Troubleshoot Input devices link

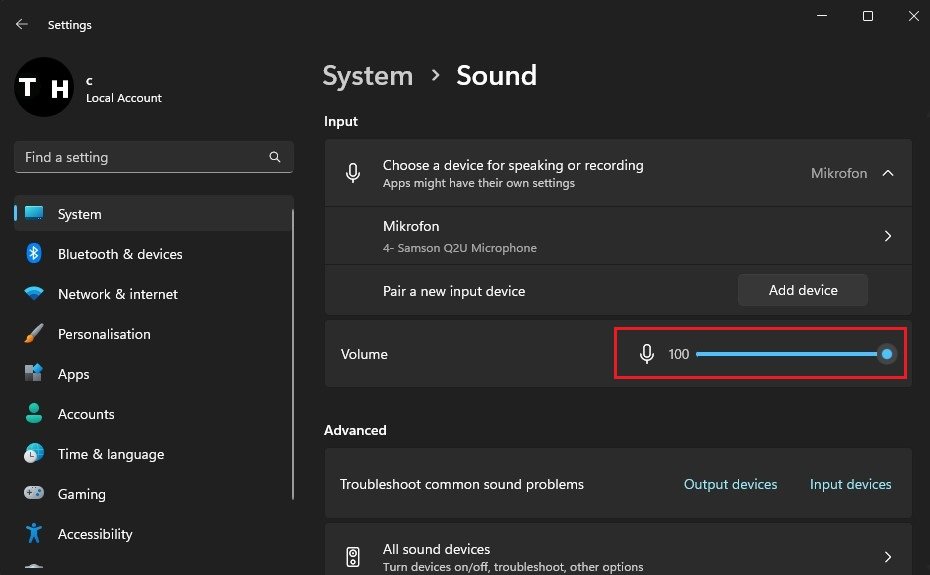coord(850,484)
